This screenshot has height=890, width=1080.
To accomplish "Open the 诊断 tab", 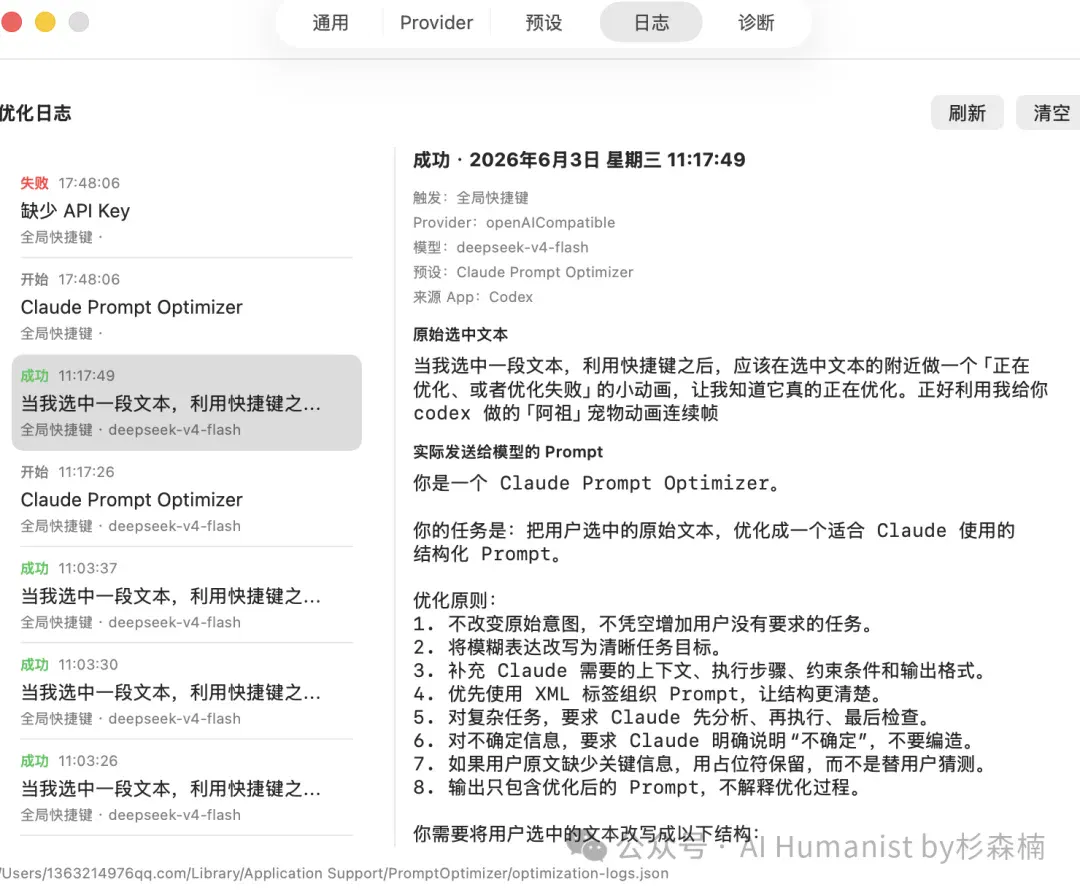I will pyautogui.click(x=756, y=23).
